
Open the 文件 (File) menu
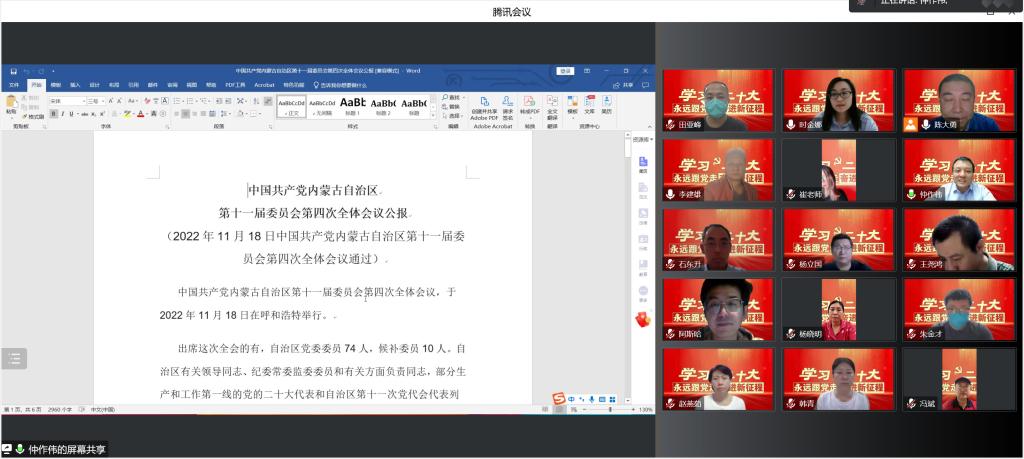(14, 85)
